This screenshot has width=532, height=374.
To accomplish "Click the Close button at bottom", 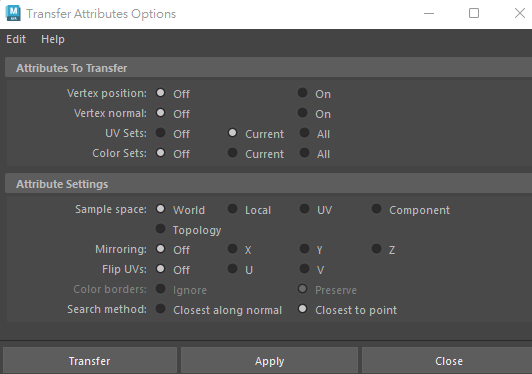I will [448, 360].
